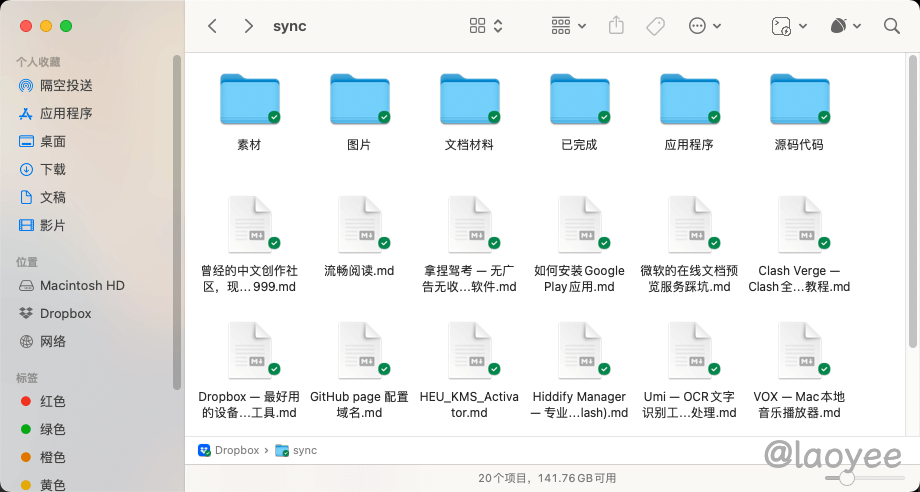Adjust the icon size slider

pyautogui.click(x=847, y=479)
